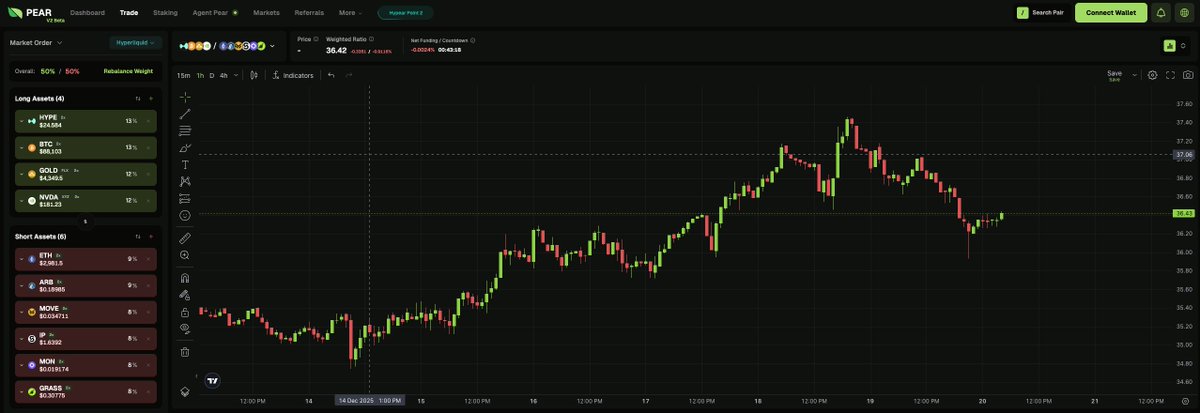The image size is (1200, 413).
Task: Toggle magnet mode in drawing toolbar
Action: [185, 278]
